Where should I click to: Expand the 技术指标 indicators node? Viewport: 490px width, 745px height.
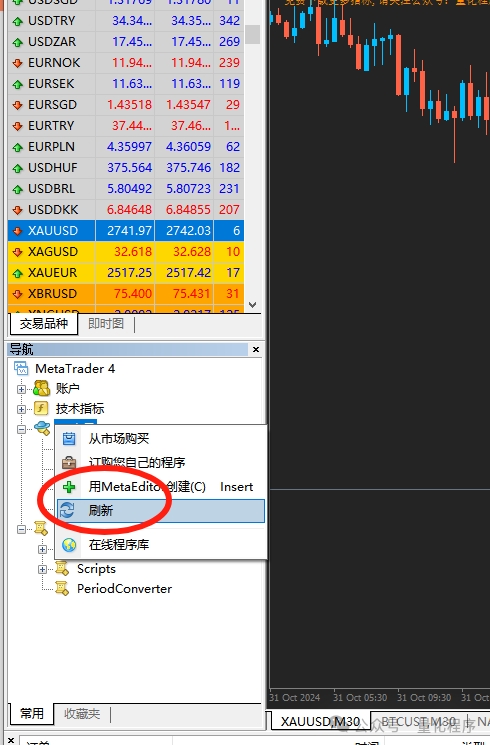pyautogui.click(x=21, y=409)
